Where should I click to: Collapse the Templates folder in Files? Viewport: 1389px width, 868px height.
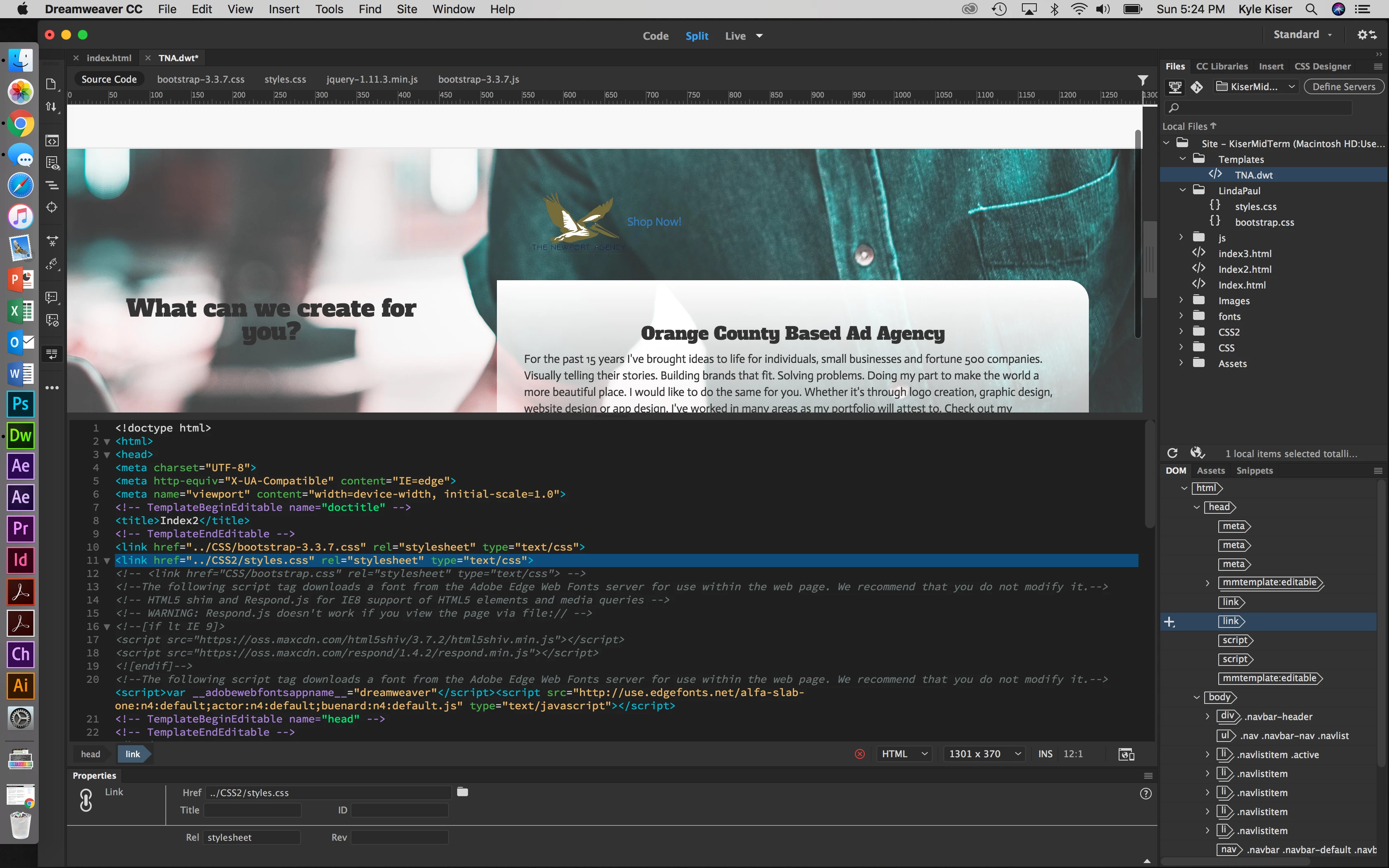(x=1183, y=159)
